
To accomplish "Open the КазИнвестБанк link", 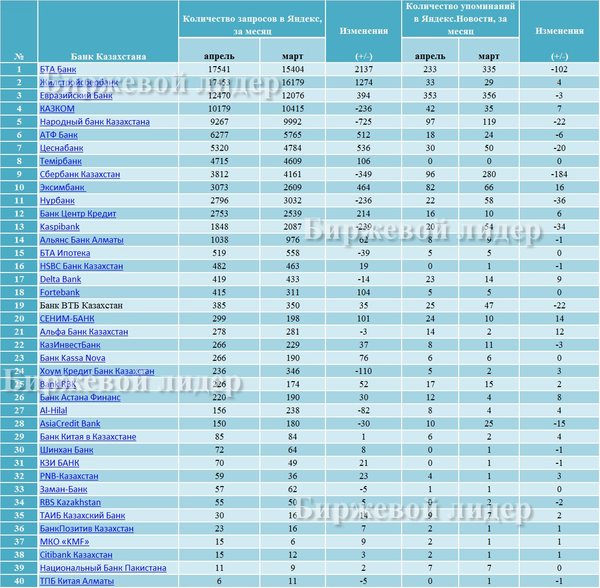I will [70, 345].
